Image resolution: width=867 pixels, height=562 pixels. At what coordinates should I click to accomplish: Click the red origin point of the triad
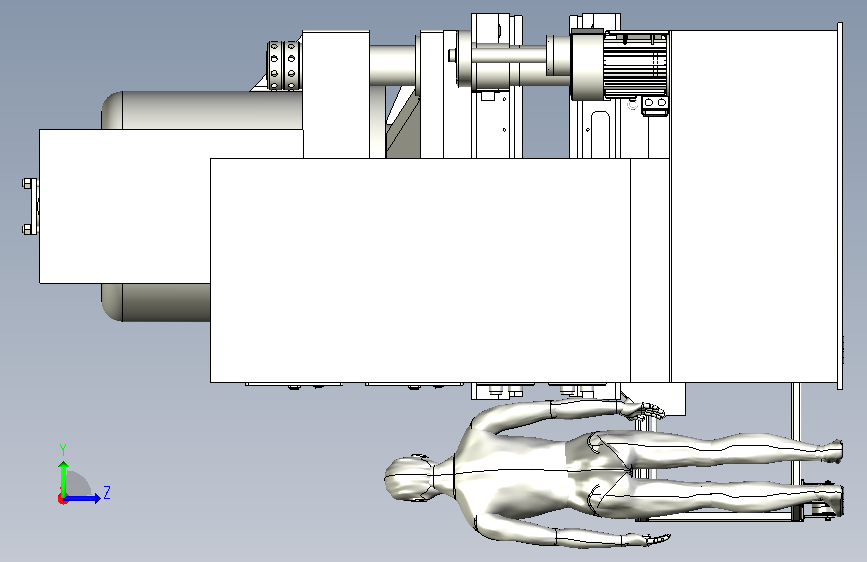pos(62,499)
